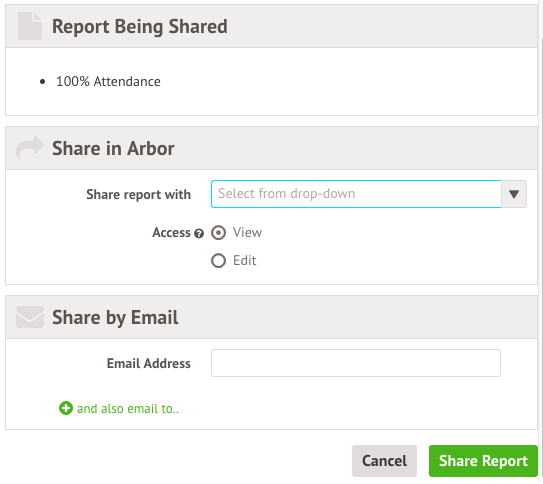Select the View access radio button
This screenshot has height=484, width=543.
click(x=219, y=233)
